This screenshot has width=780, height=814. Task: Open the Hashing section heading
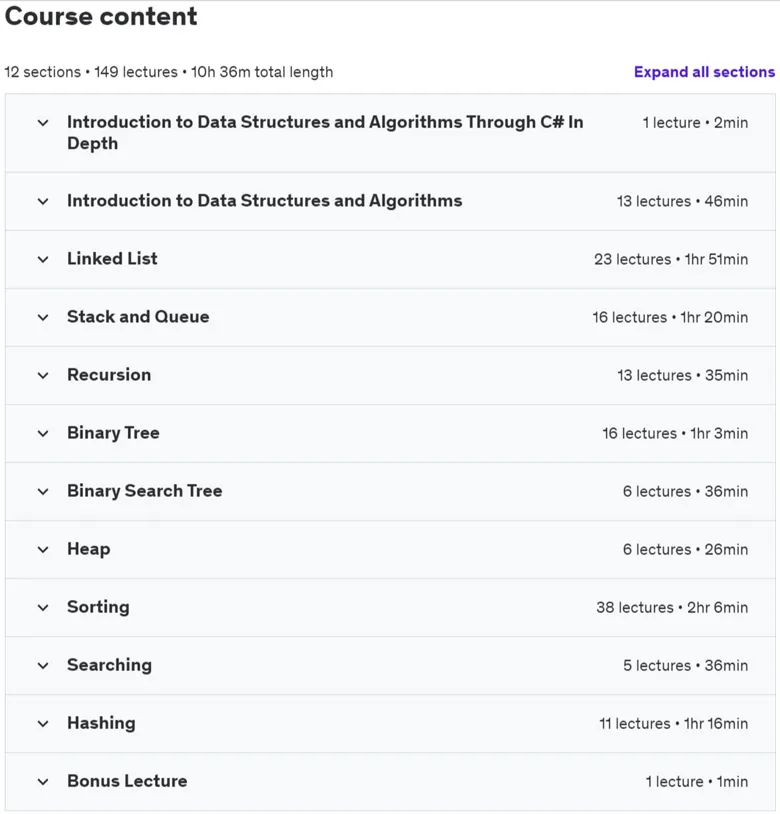[x=101, y=723]
